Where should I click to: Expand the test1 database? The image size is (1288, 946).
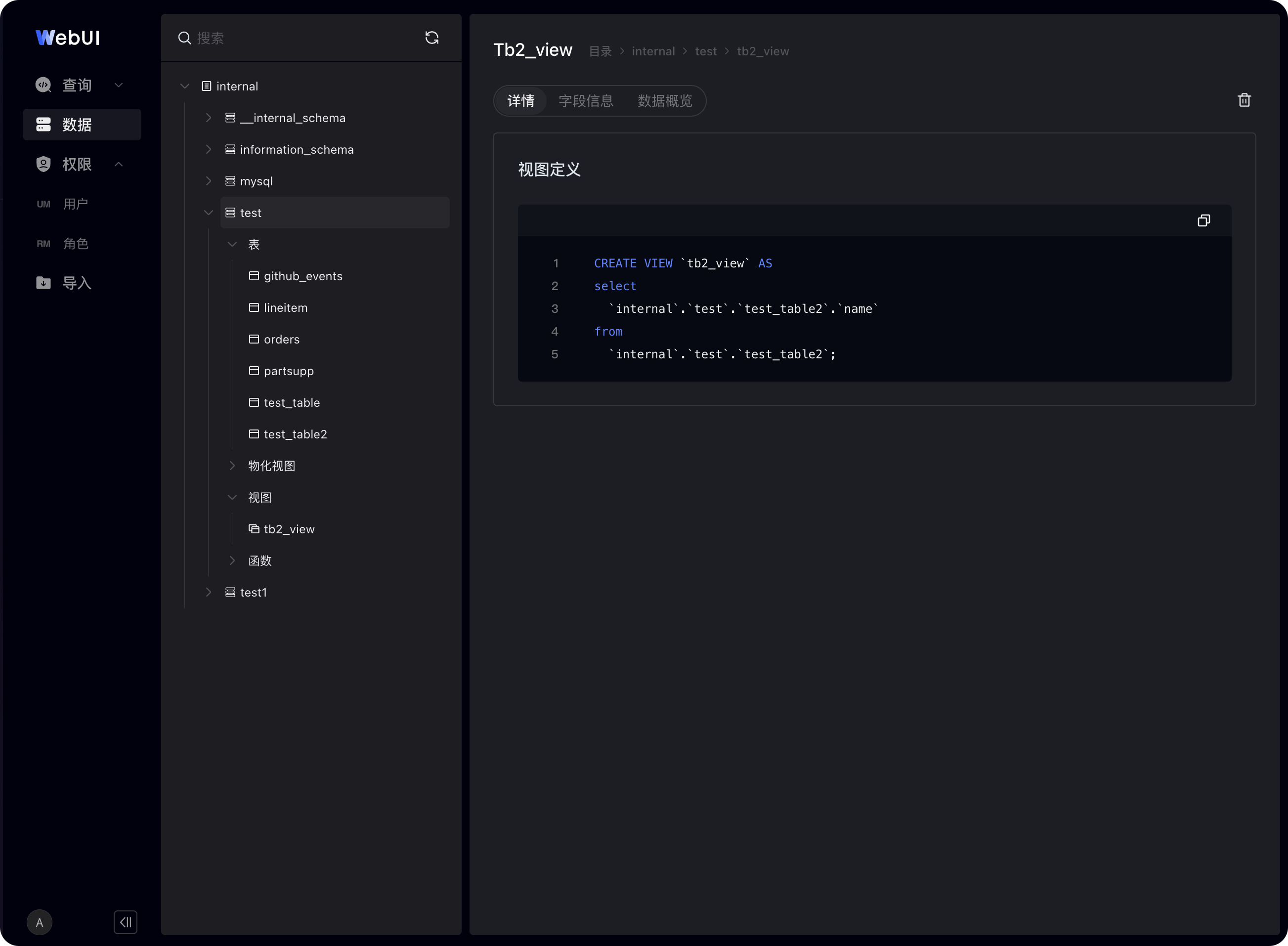209,592
